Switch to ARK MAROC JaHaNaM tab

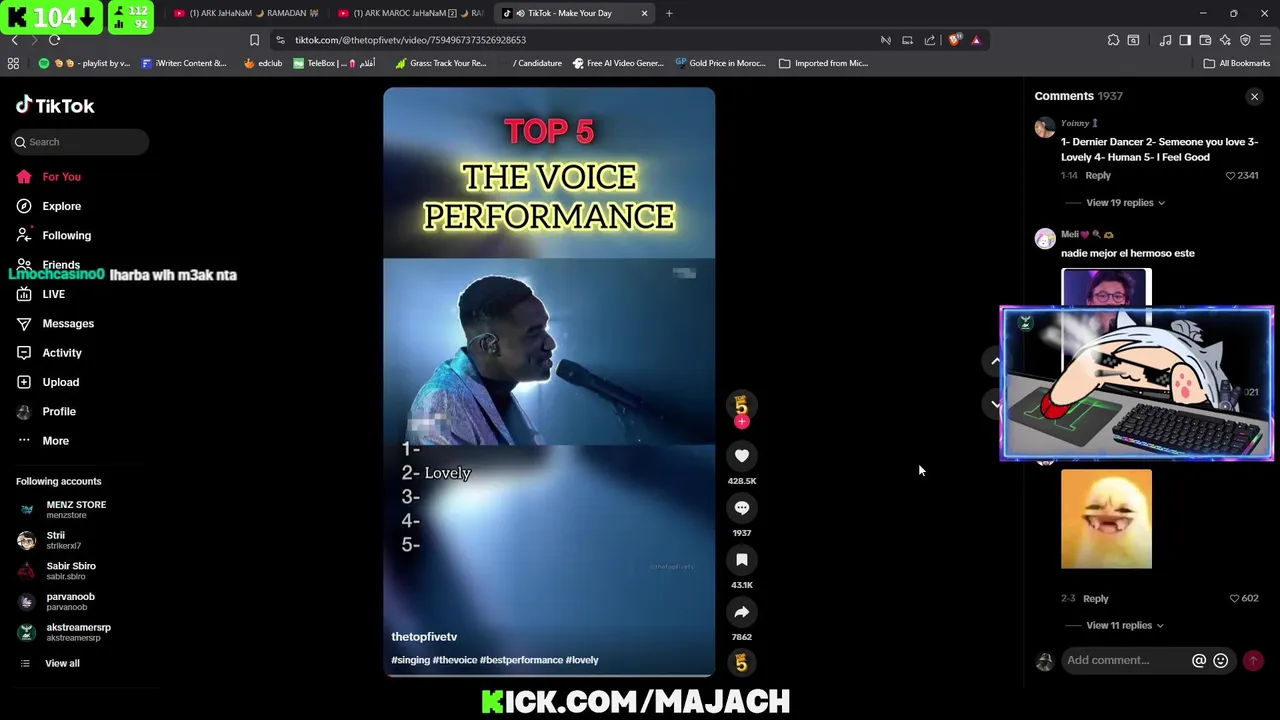pos(412,13)
